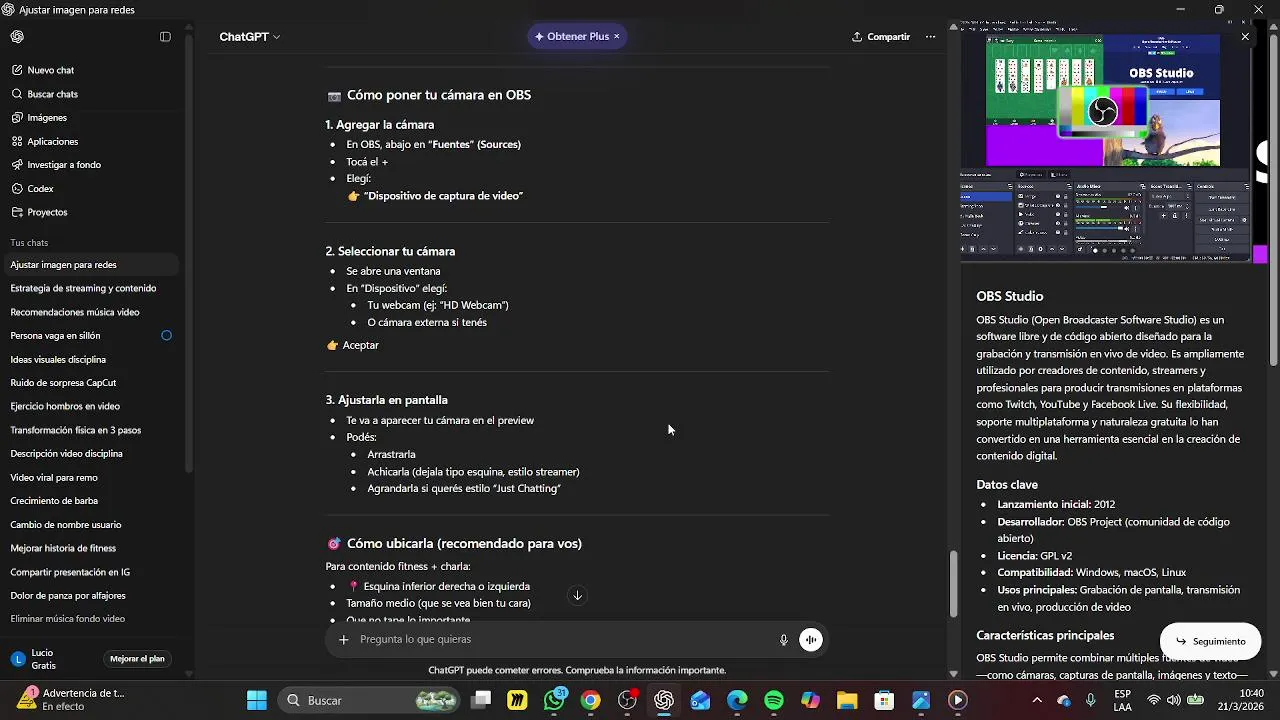Viewport: 1280px width, 720px height.
Task: Click the Mejorar el plan button
Action: [137, 659]
